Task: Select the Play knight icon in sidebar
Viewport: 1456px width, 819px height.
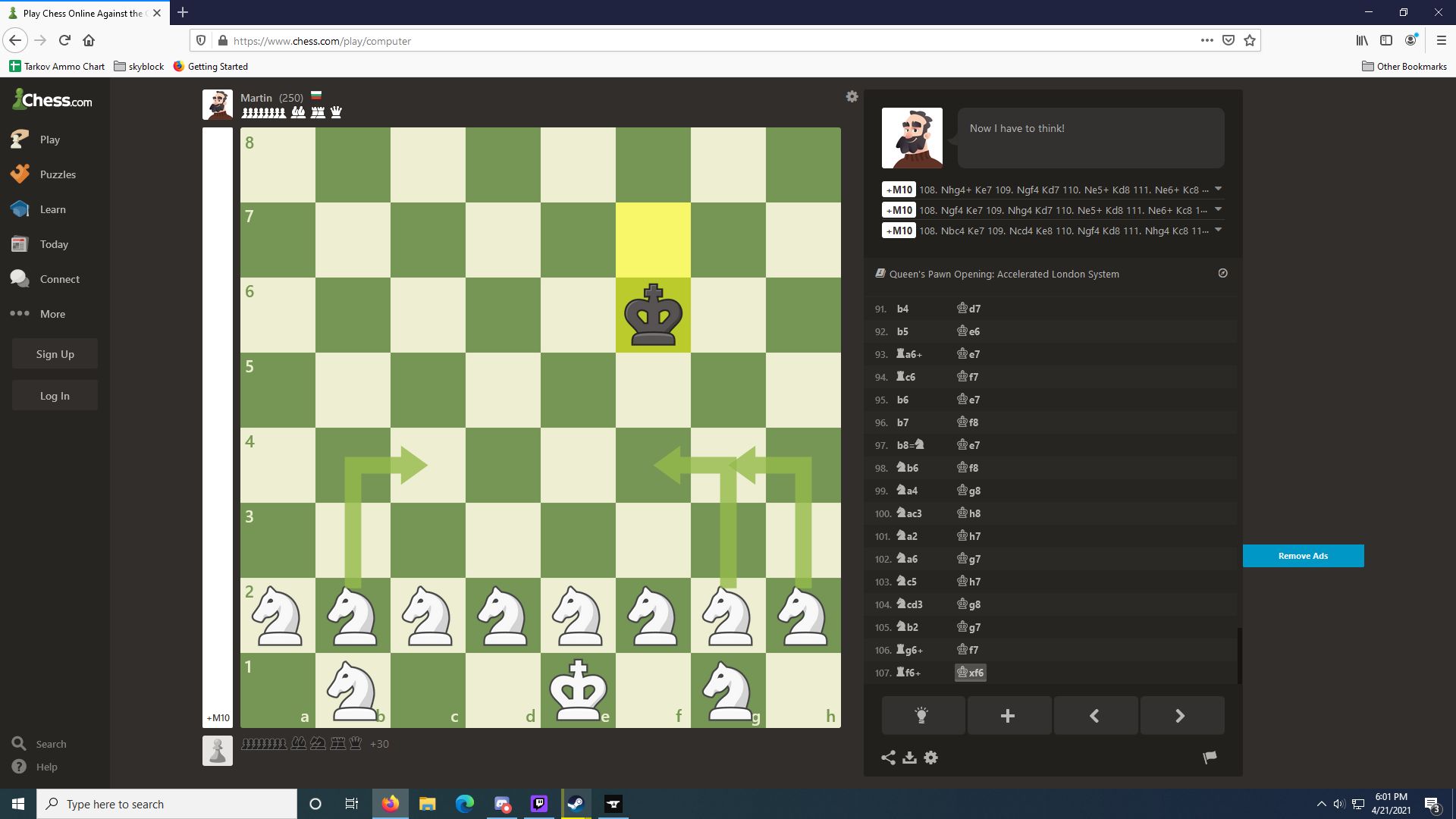Action: click(20, 139)
